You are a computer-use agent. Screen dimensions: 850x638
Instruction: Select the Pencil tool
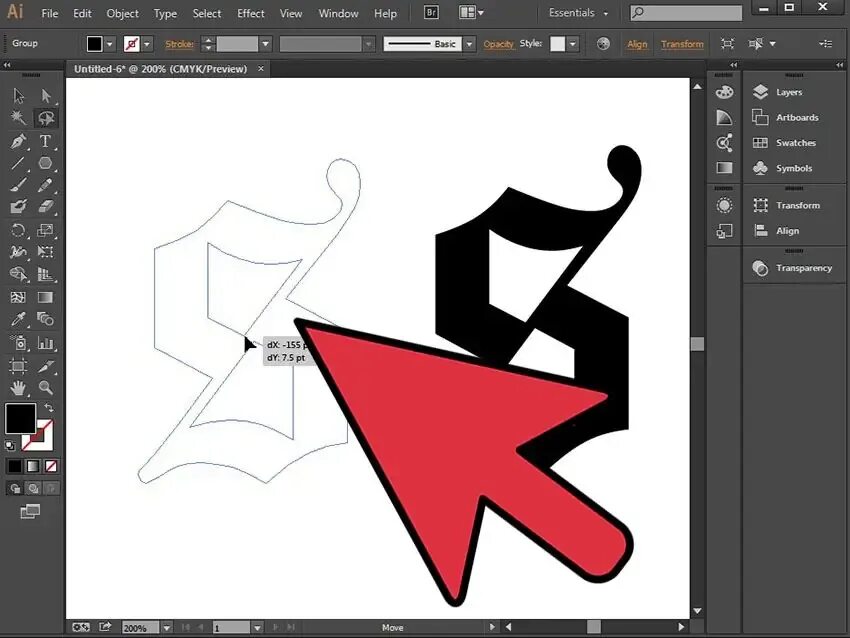[46, 185]
